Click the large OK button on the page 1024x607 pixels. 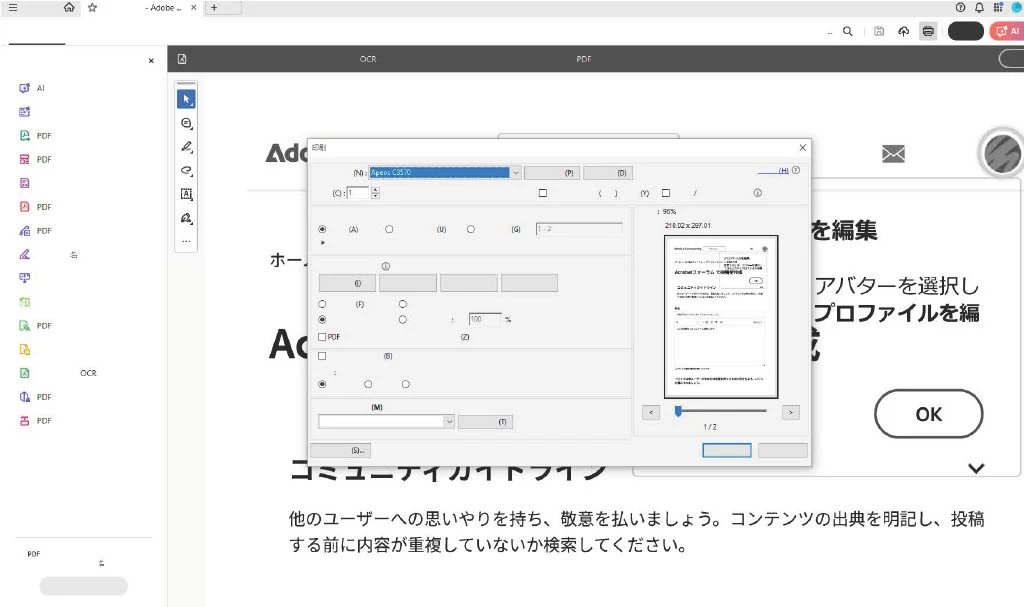929,414
